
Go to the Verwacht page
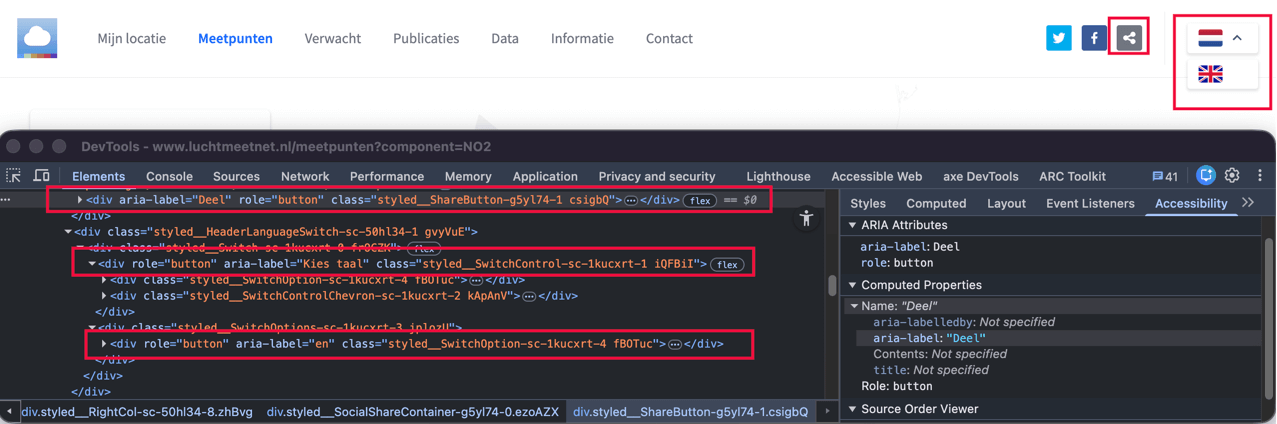click(333, 38)
